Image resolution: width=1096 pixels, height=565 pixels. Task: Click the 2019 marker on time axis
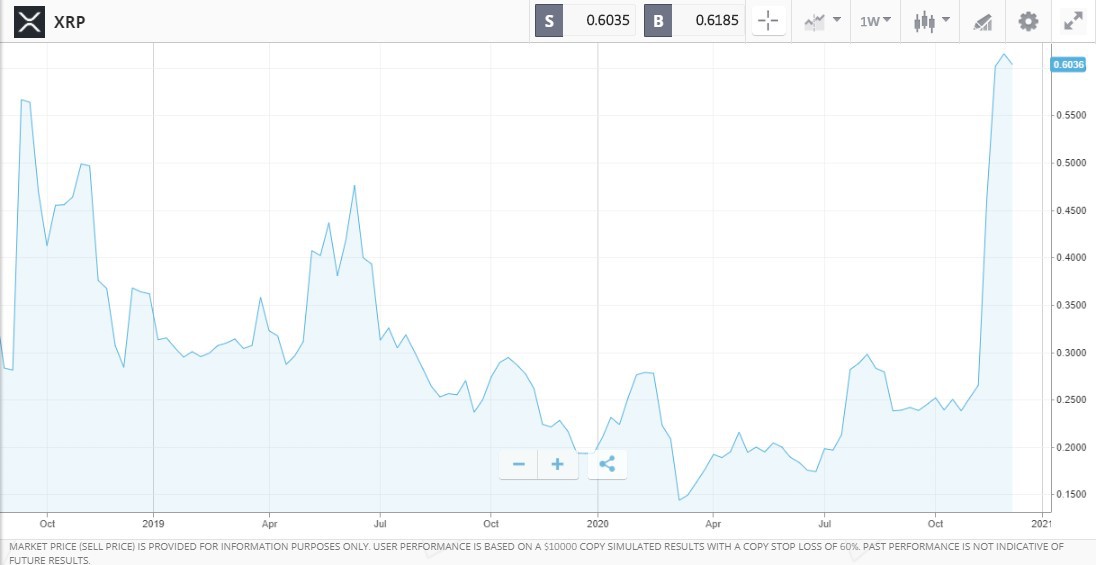point(153,522)
